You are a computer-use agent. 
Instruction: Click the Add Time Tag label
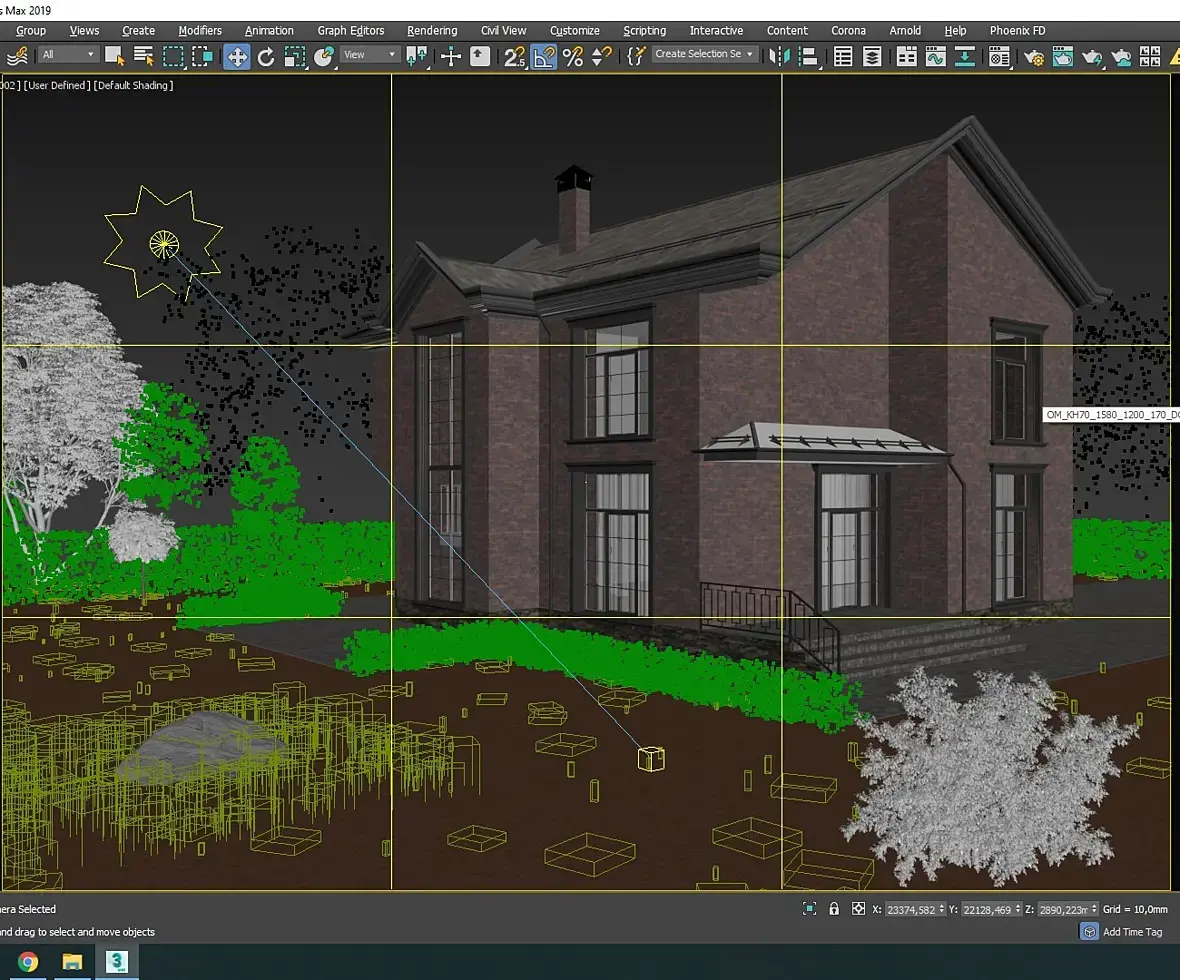[x=1132, y=932]
